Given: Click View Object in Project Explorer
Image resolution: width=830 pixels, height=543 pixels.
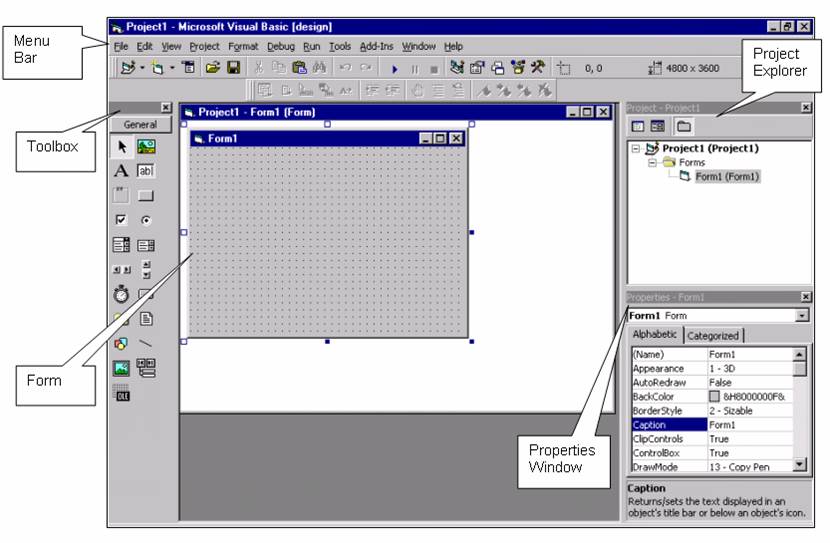Looking at the screenshot, I should click(658, 126).
